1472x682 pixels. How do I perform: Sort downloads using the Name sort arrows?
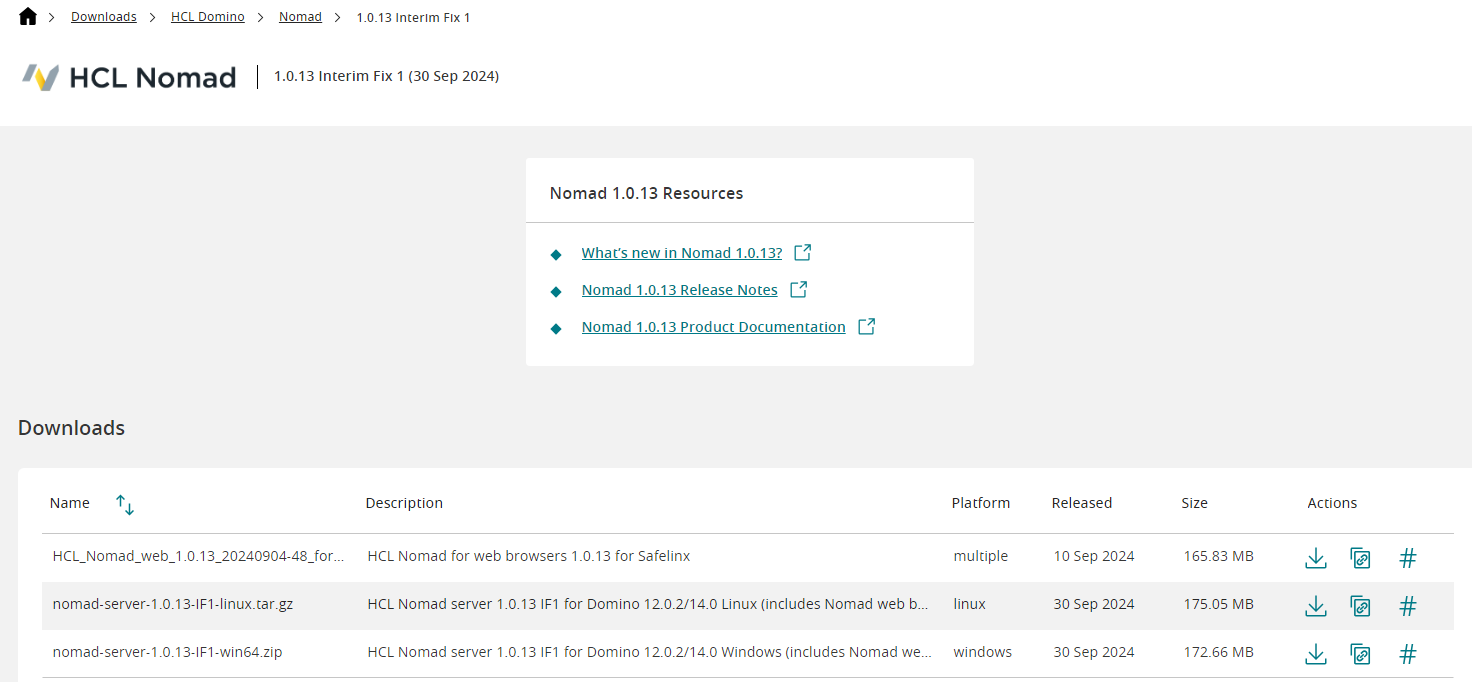[x=125, y=505]
